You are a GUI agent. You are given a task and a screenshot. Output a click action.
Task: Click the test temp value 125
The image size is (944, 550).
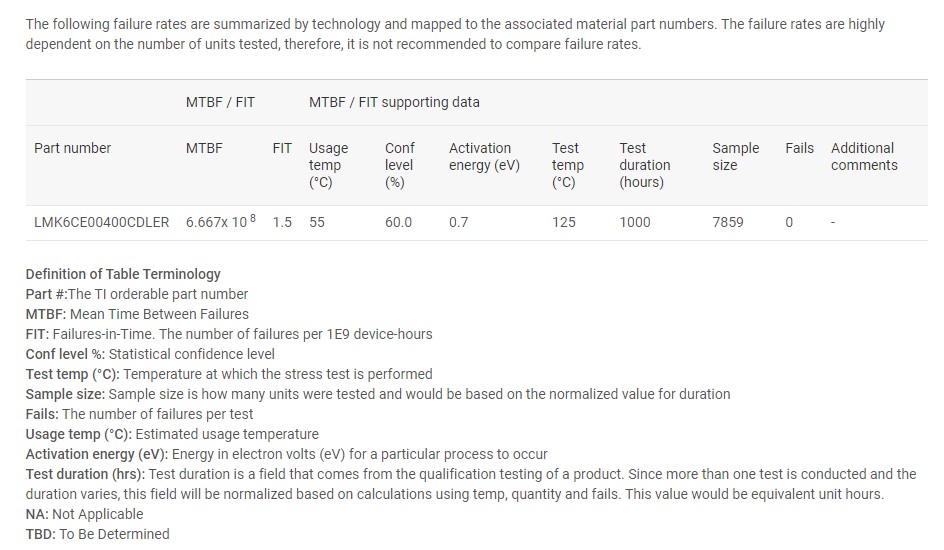coord(563,222)
